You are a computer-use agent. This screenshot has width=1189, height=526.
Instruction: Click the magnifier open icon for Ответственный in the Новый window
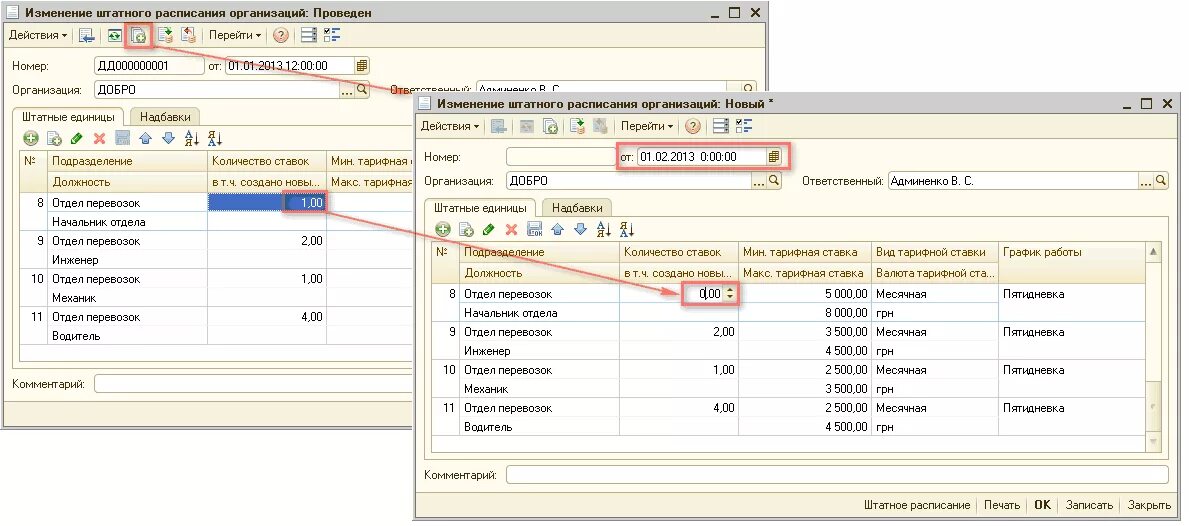point(1162,181)
